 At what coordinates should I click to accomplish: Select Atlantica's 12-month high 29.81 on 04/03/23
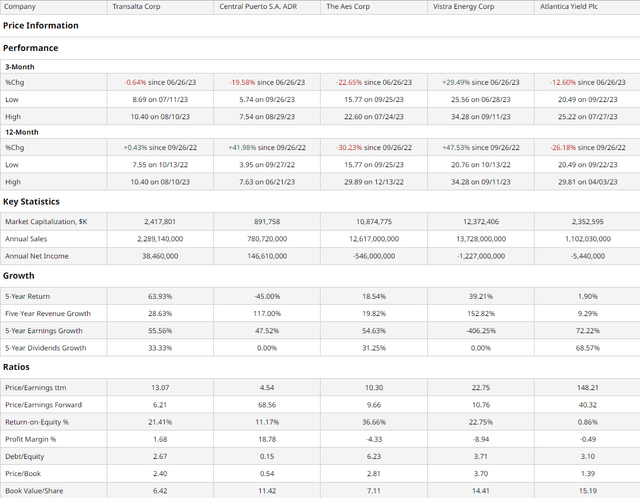click(588, 182)
